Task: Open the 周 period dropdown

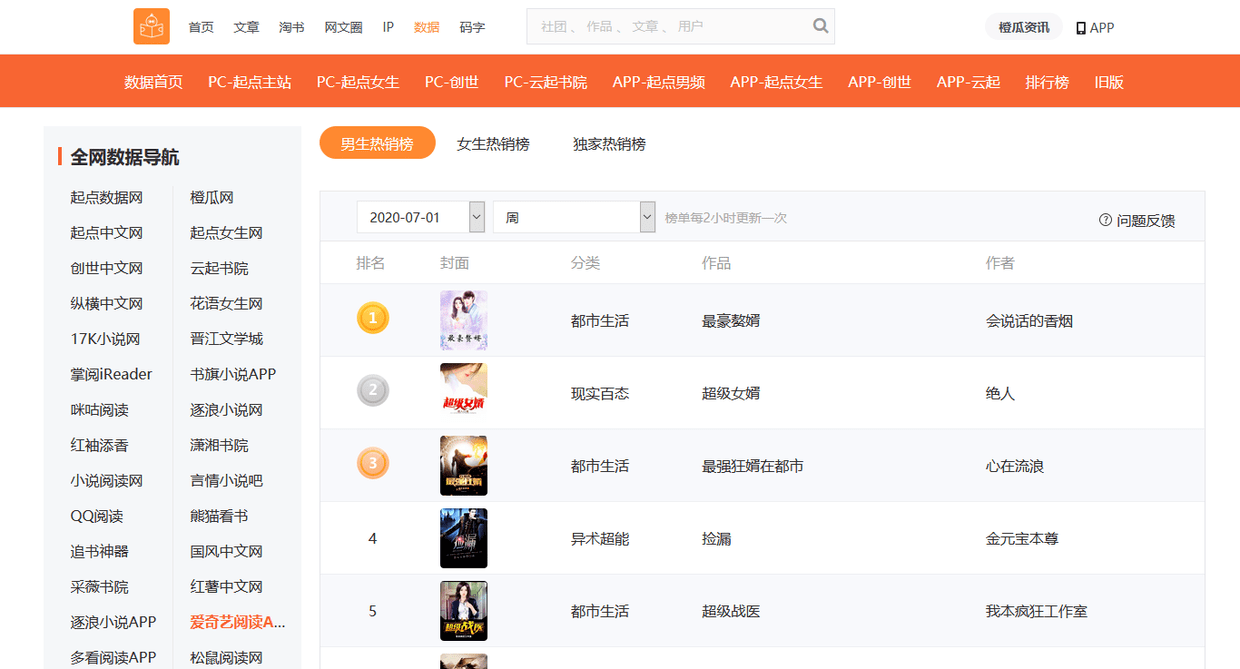Action: 647,217
